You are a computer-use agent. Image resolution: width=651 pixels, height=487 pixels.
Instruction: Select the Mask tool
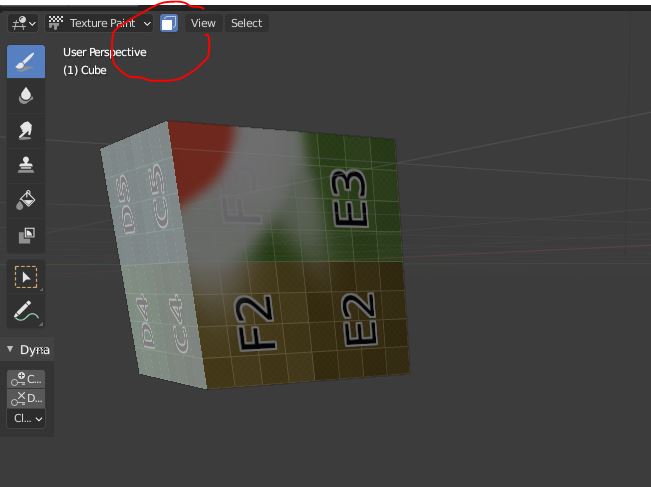pyautogui.click(x=26, y=236)
